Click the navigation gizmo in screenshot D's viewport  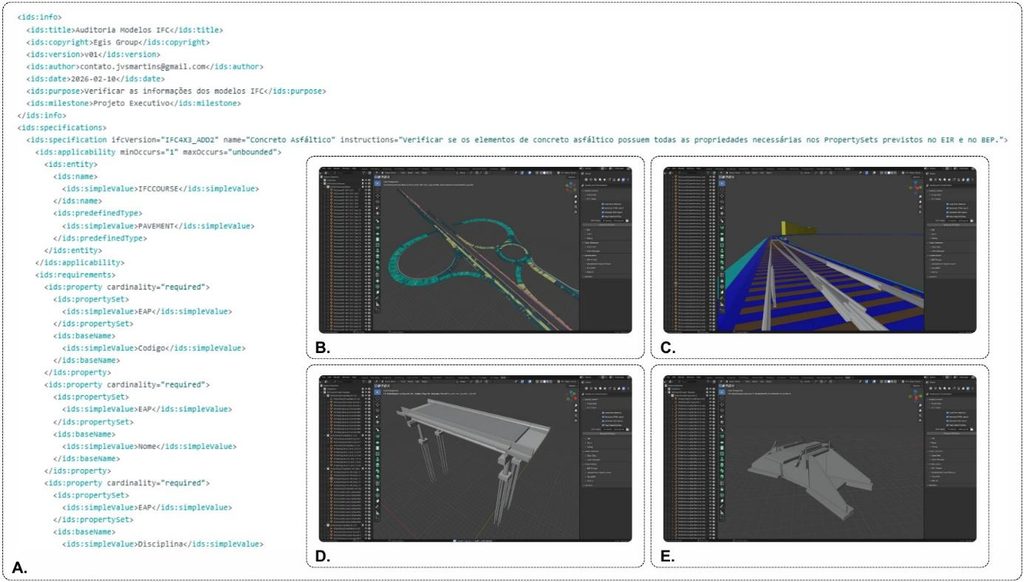(570, 394)
